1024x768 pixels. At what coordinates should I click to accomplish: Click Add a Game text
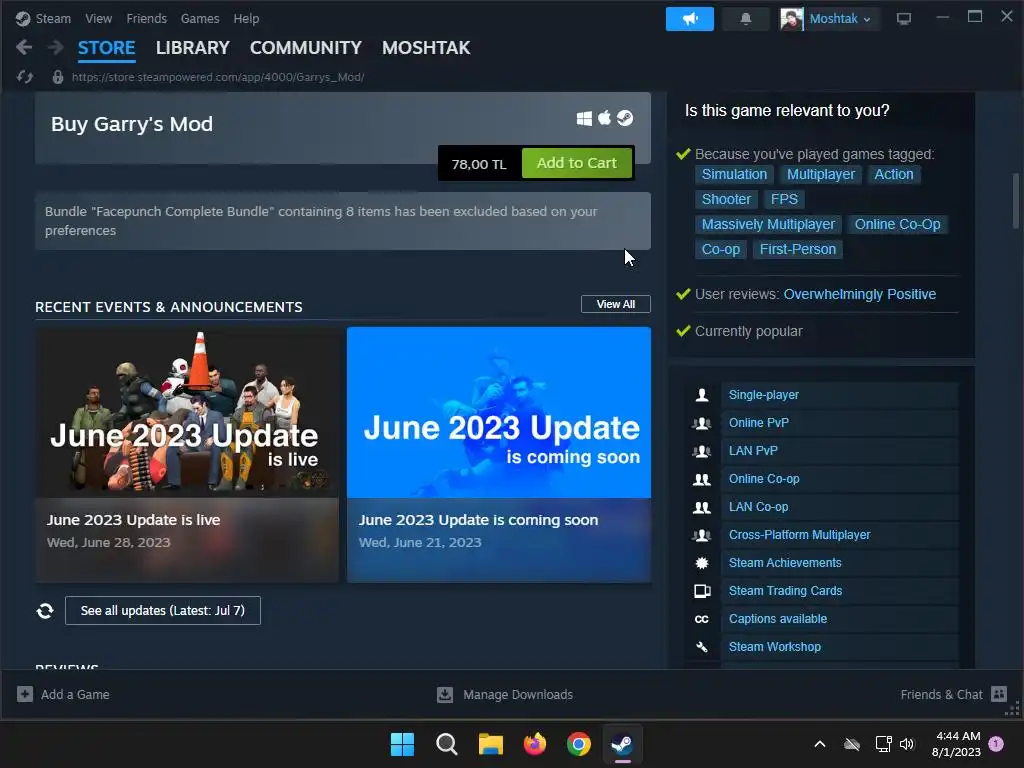pyautogui.click(x=75, y=694)
